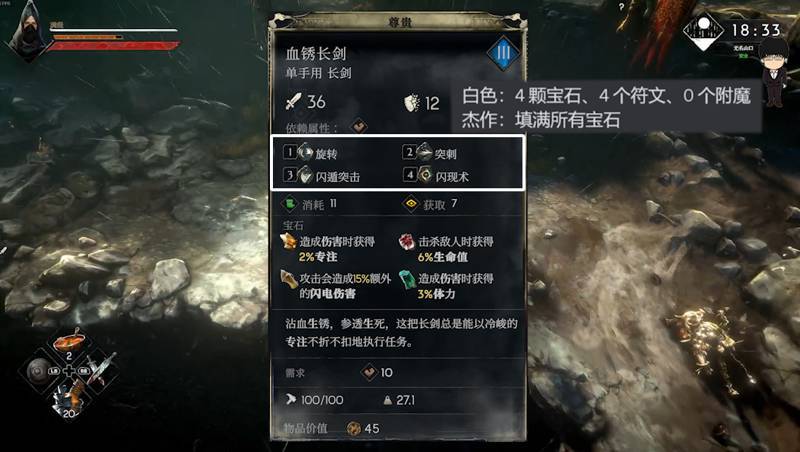The width and height of the screenshot is (800, 452).
Task: Click the green 消耗 cost icon
Action: pos(289,204)
